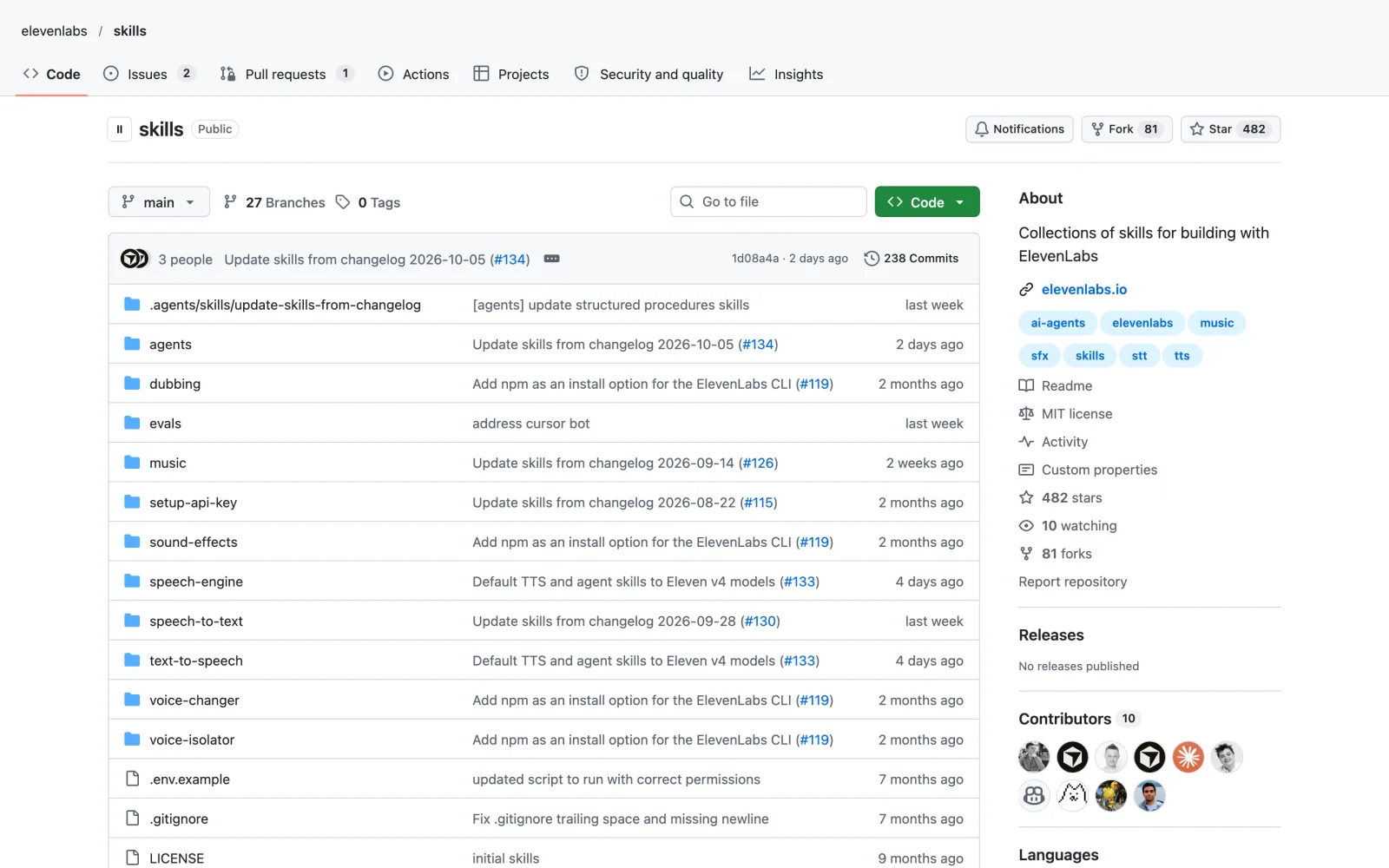Select the elevenlabs topic tag
Screen dimensions: 1389x868
click(x=1142, y=323)
